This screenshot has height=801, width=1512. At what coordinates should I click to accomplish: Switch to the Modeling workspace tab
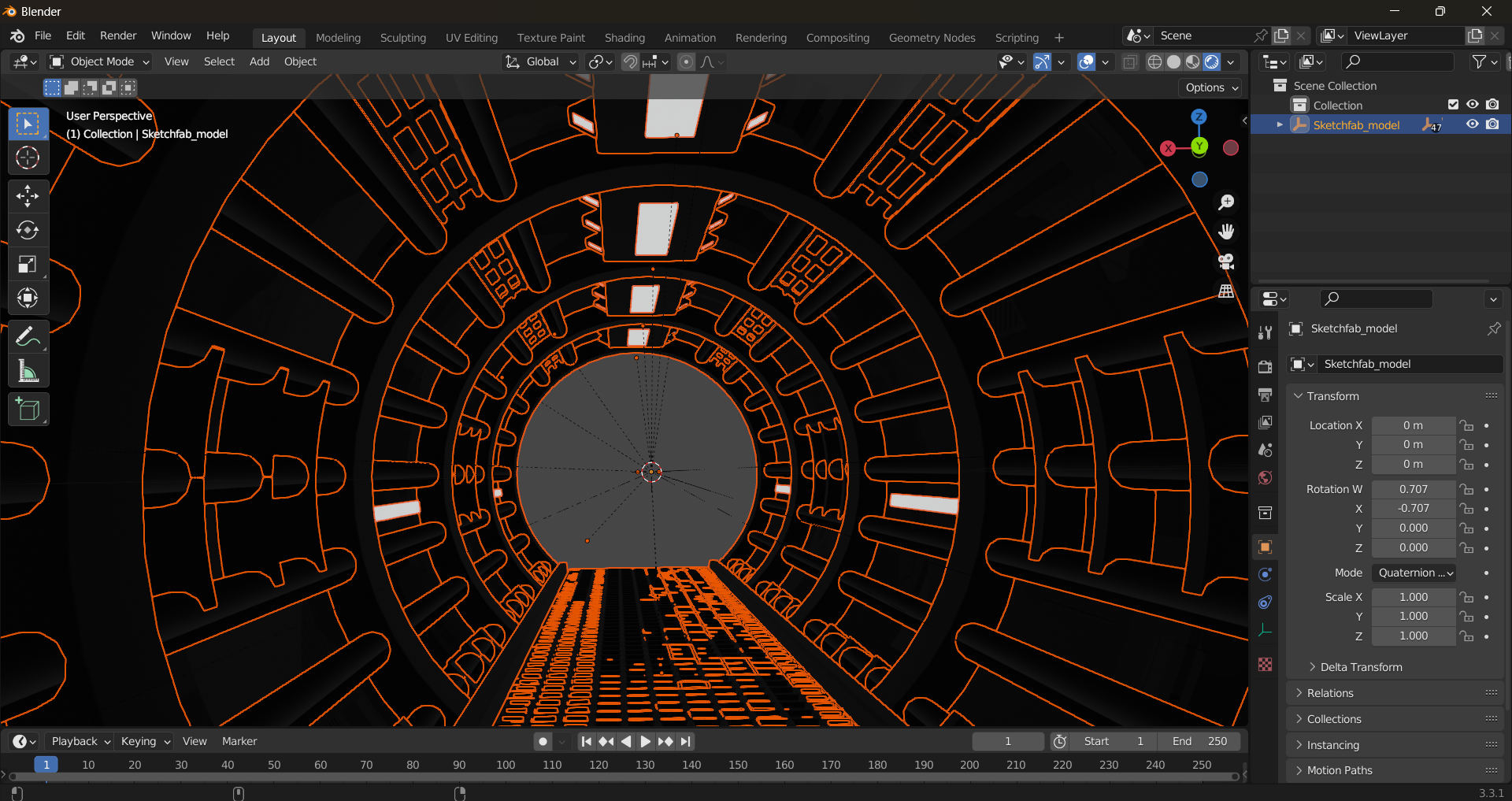point(338,38)
